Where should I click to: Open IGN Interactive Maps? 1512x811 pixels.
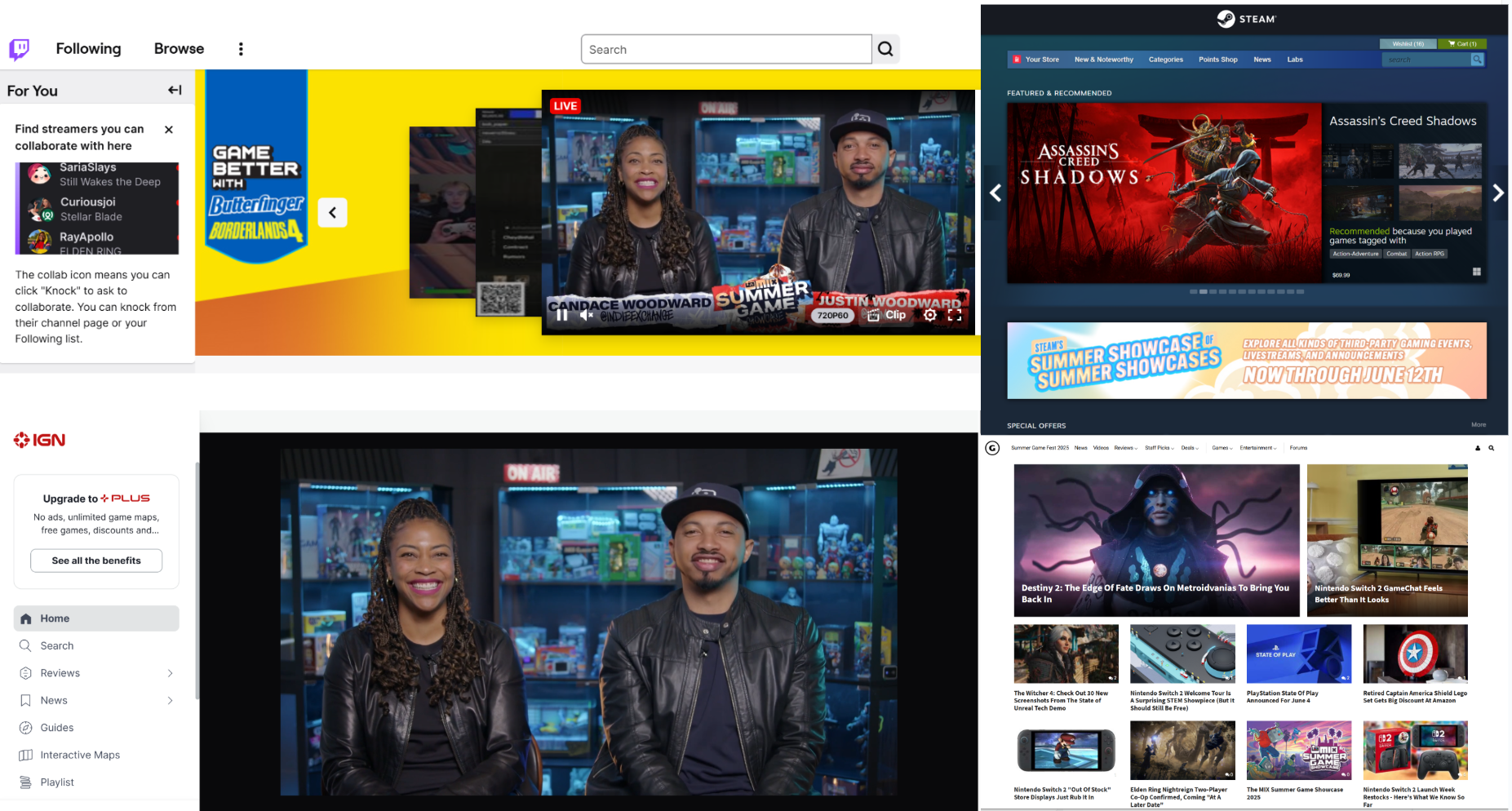pos(96,755)
